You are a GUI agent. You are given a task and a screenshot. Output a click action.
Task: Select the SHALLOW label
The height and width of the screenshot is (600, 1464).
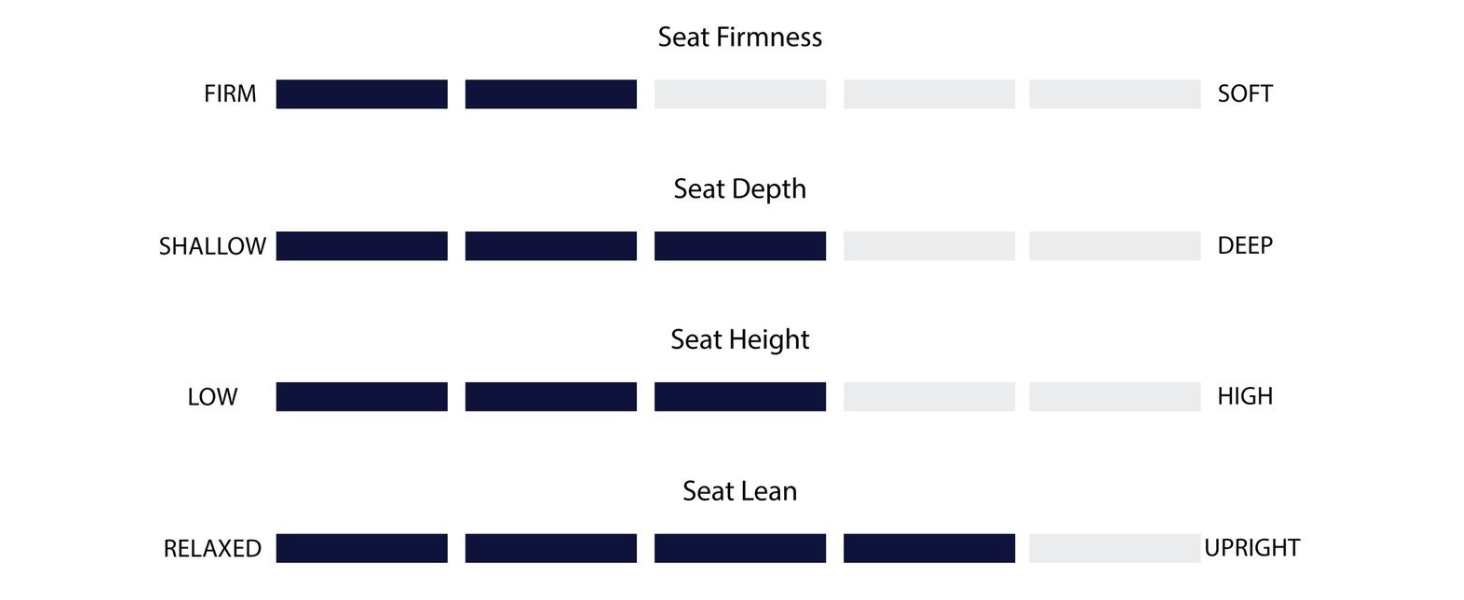[x=212, y=246]
